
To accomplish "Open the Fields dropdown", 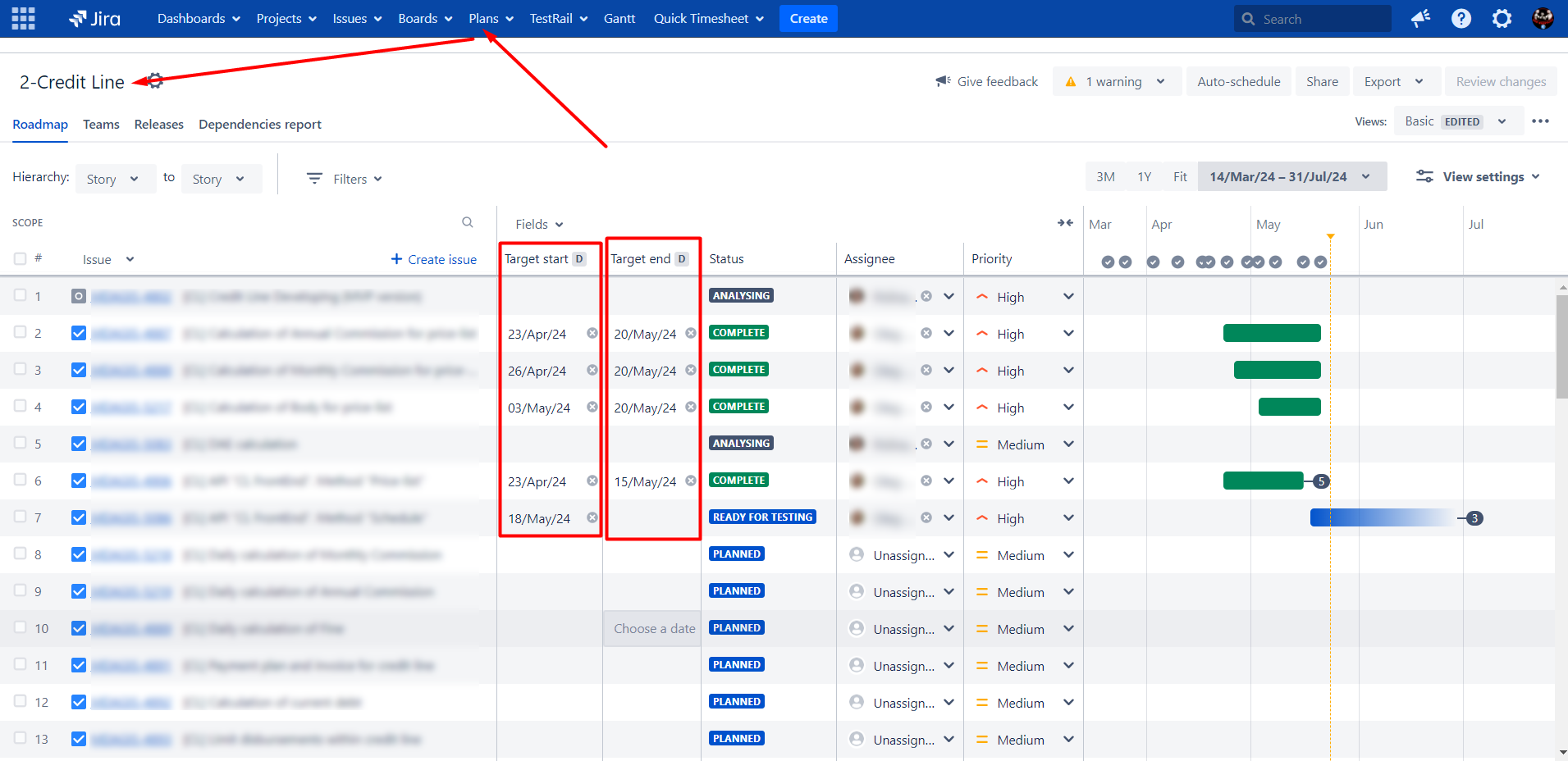I will point(537,223).
